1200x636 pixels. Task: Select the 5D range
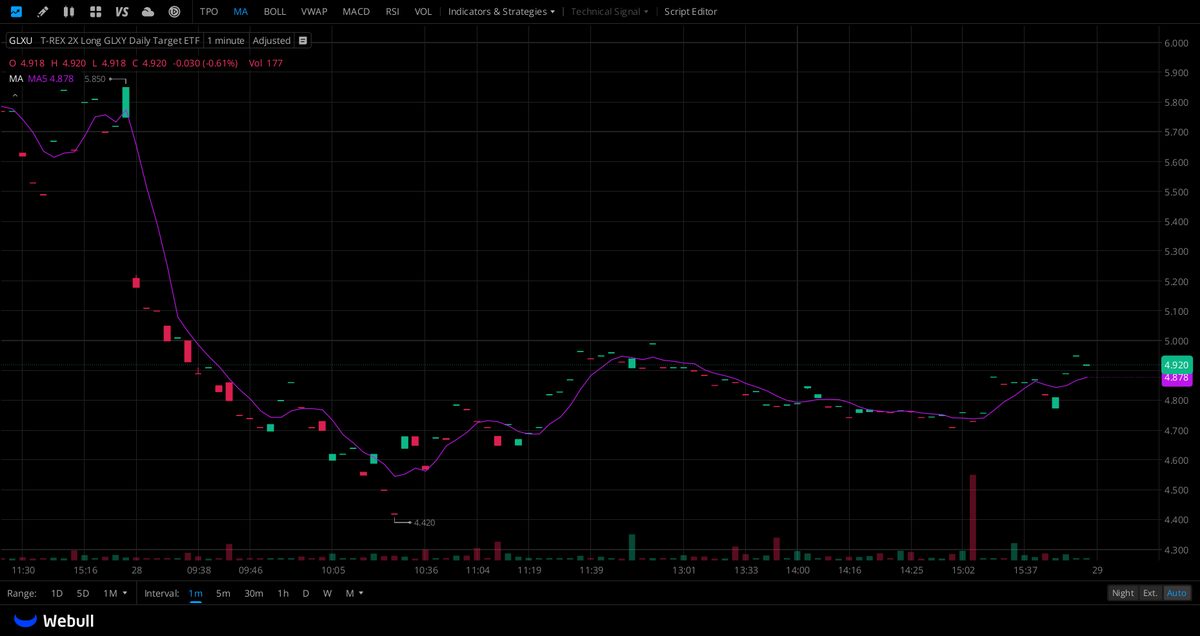point(83,593)
